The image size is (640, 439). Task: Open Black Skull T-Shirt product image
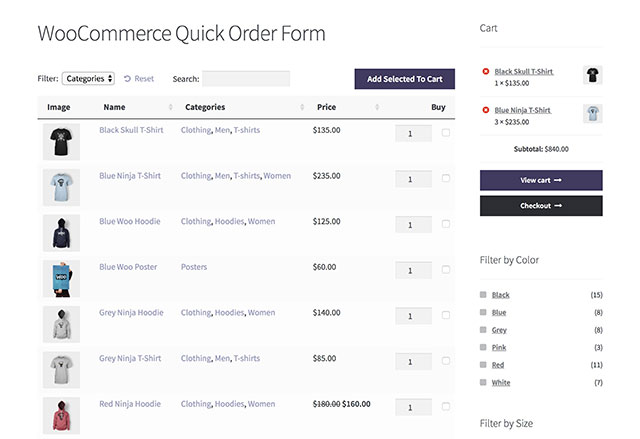point(61,142)
